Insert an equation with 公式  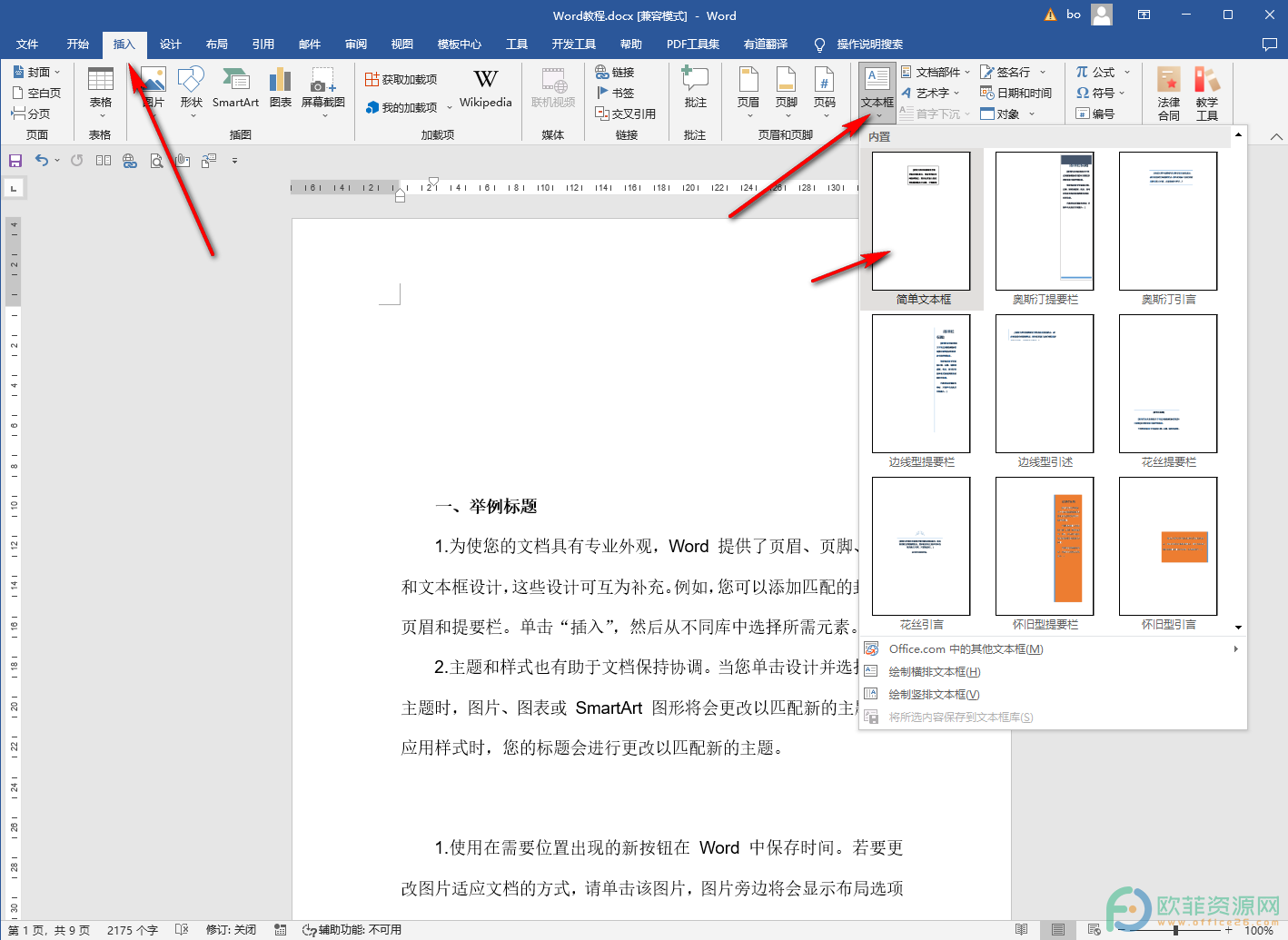(1103, 72)
